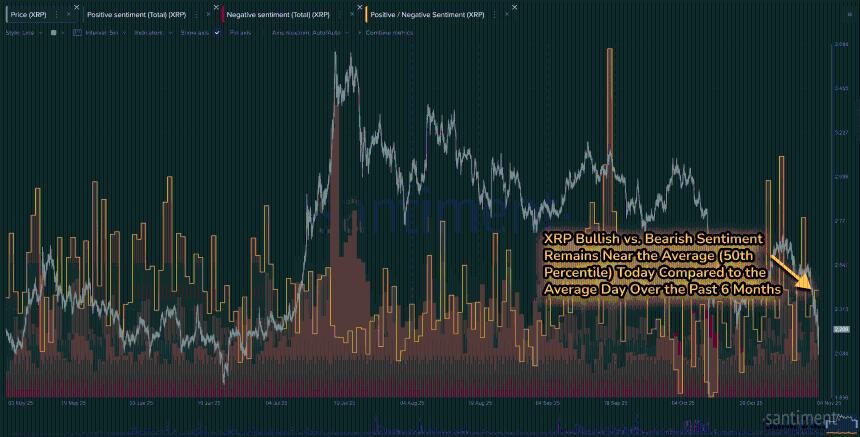Click the chart settings icon at top right
The image size is (860, 437).
click(x=849, y=16)
